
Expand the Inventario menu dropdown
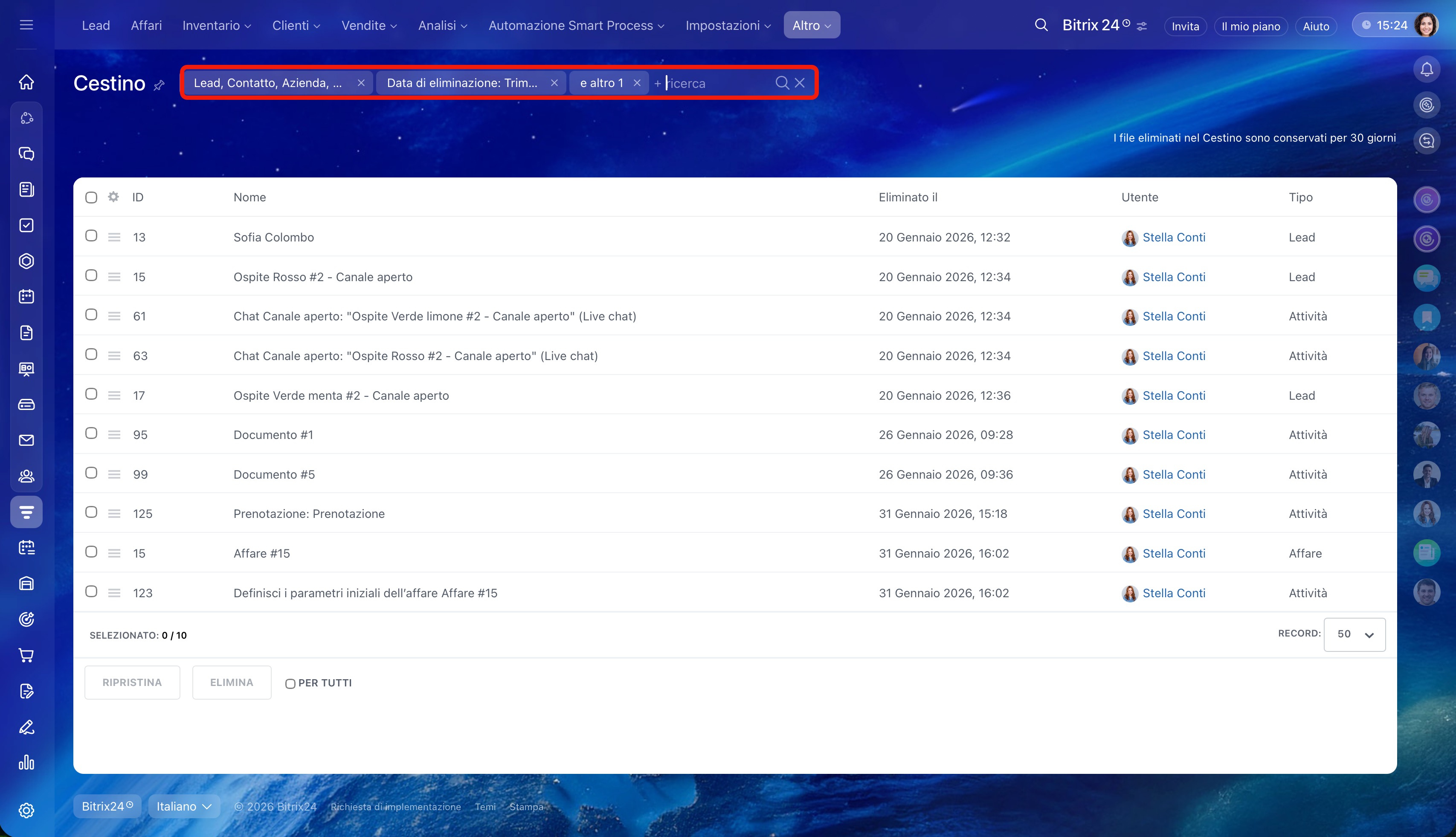pos(217,25)
